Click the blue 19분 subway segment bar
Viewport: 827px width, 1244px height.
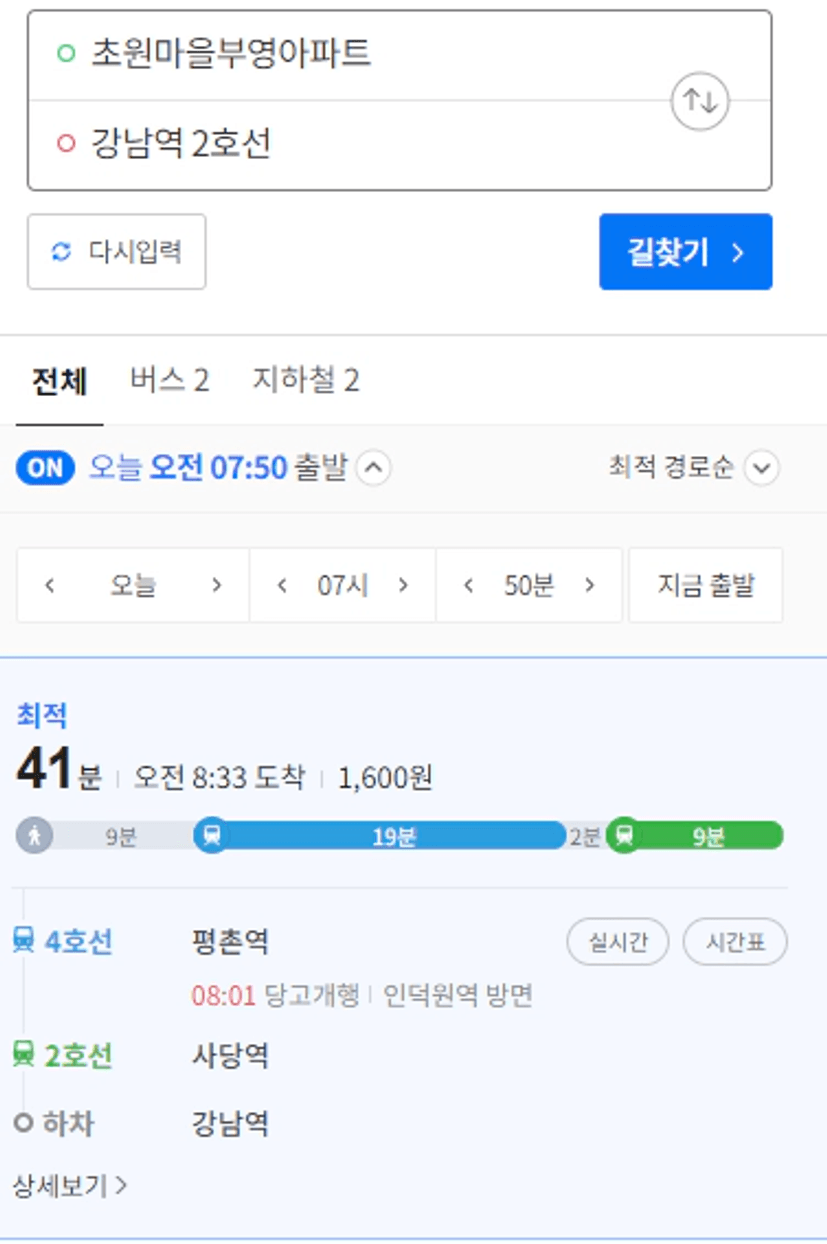coord(393,836)
